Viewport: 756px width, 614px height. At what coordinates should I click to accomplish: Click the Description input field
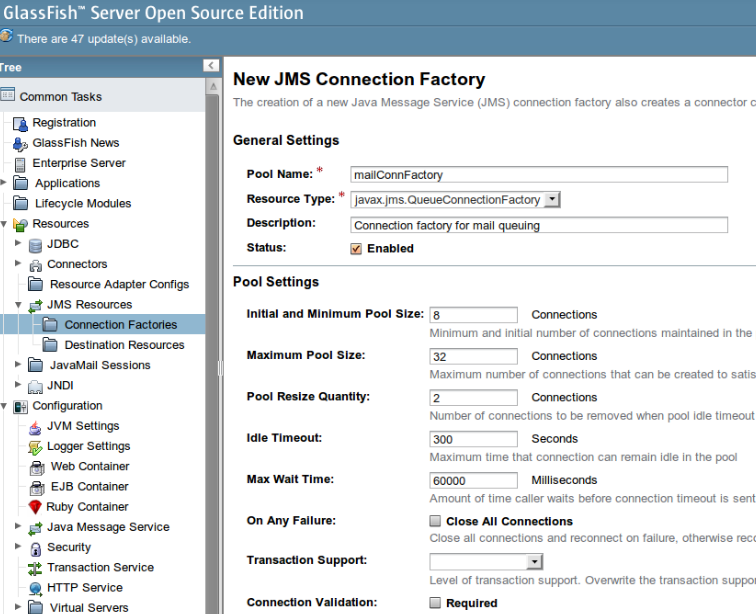pos(539,225)
